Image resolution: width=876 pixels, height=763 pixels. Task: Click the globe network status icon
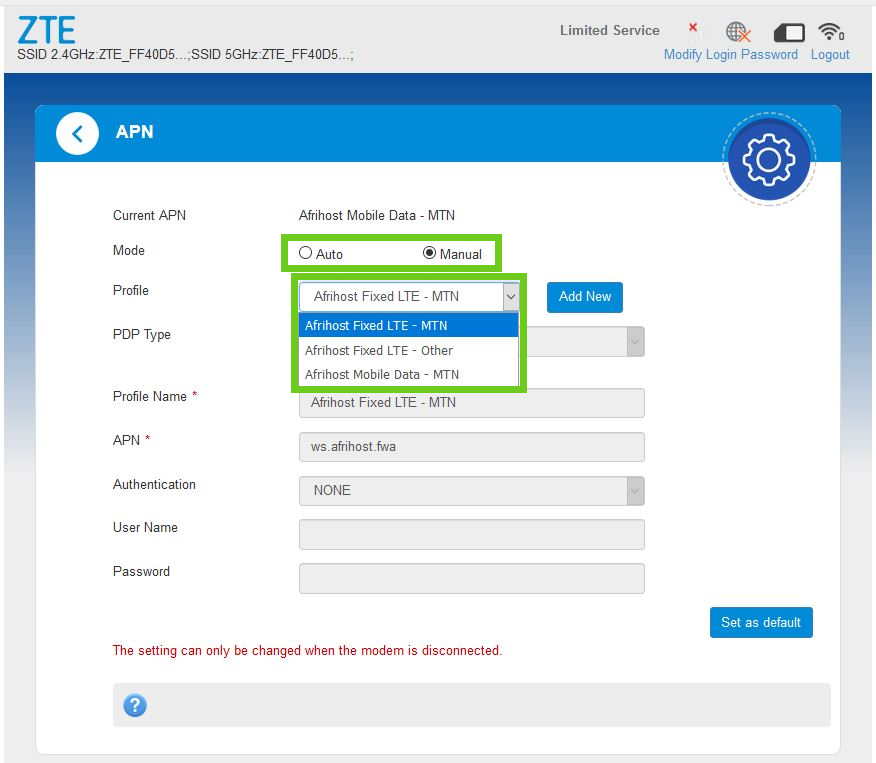(x=738, y=32)
